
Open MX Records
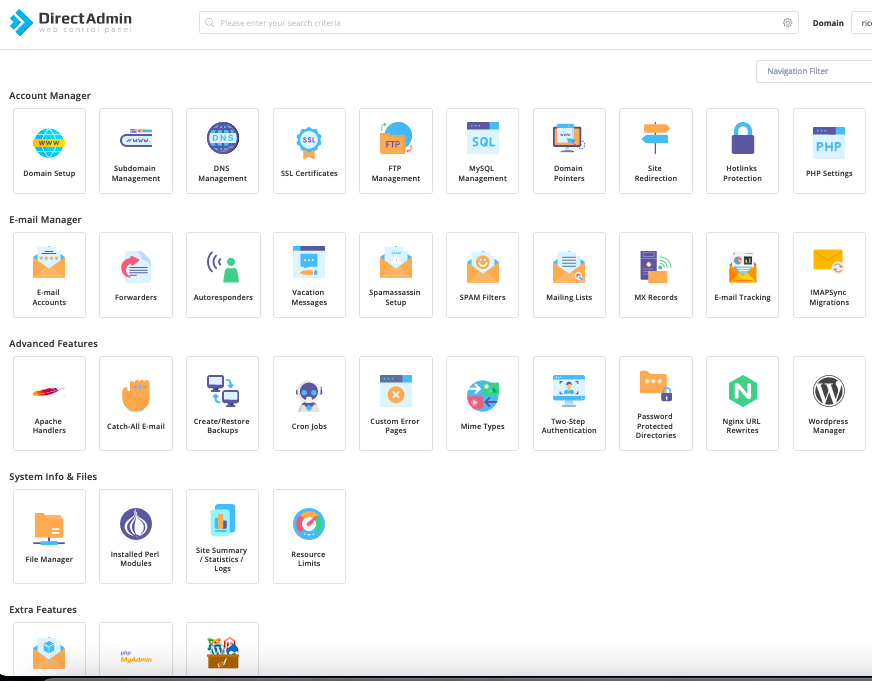point(656,275)
